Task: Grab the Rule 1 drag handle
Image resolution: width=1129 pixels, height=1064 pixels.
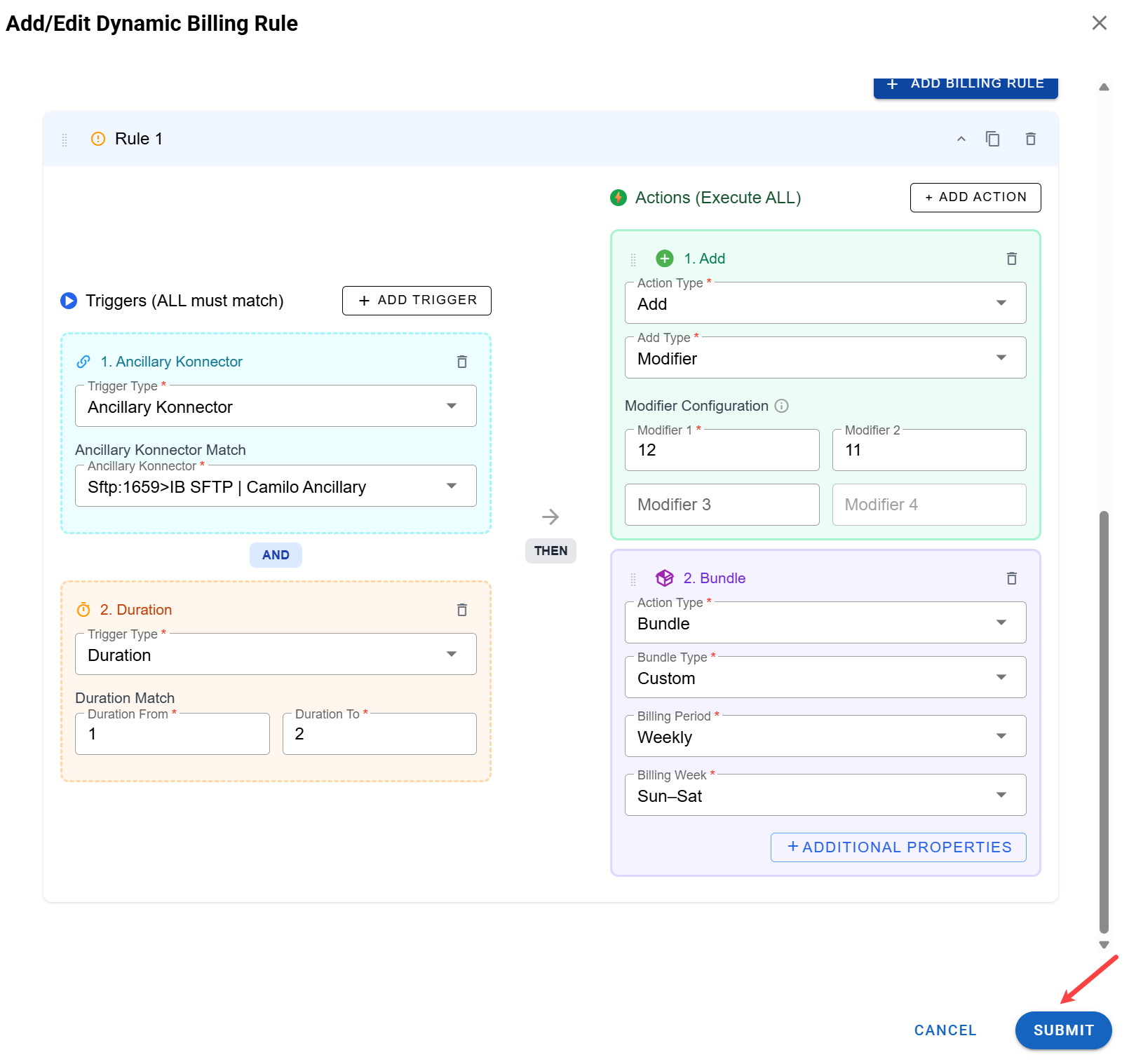Action: click(x=65, y=139)
